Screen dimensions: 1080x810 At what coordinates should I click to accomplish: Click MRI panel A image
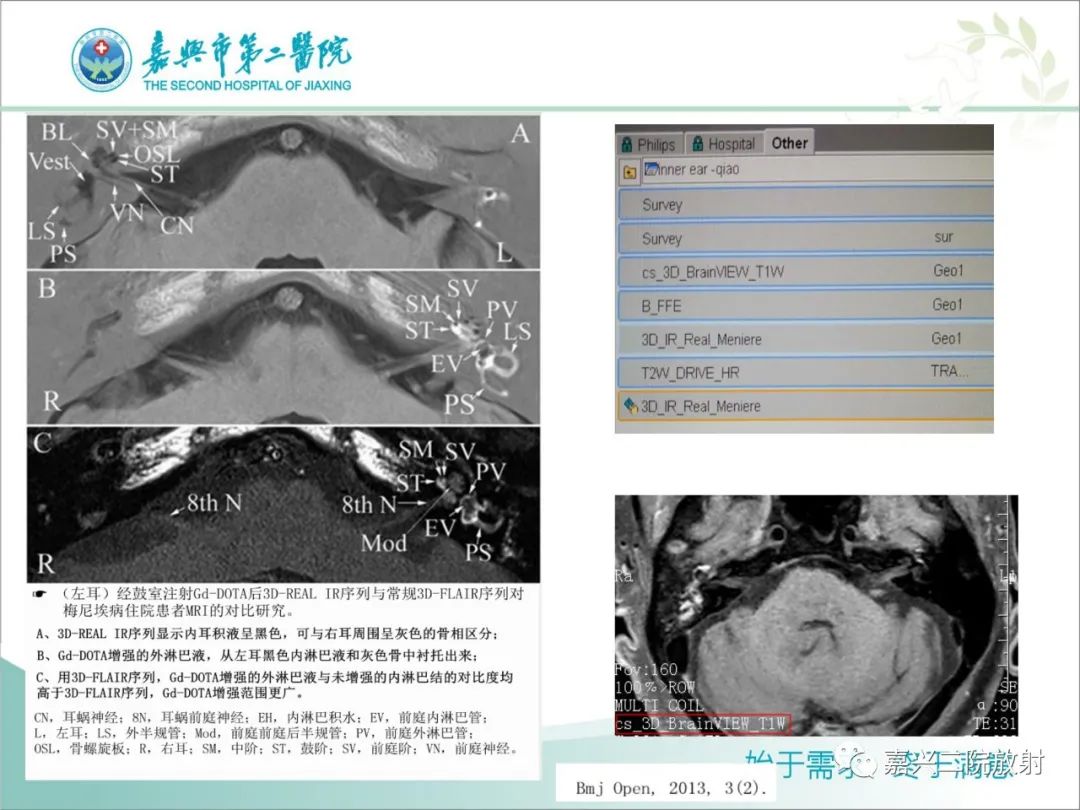283,191
